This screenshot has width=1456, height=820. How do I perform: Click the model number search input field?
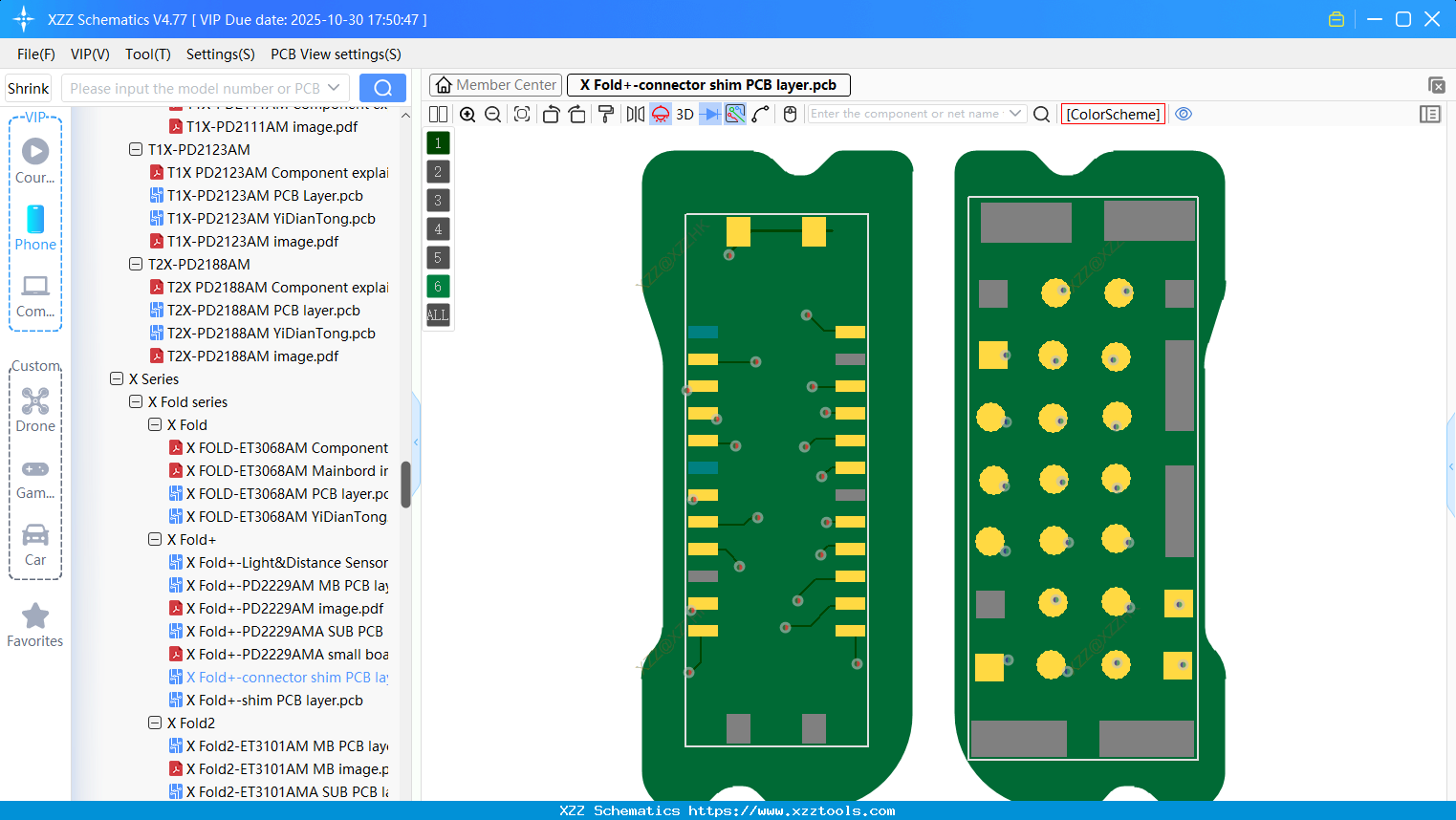coord(196,88)
